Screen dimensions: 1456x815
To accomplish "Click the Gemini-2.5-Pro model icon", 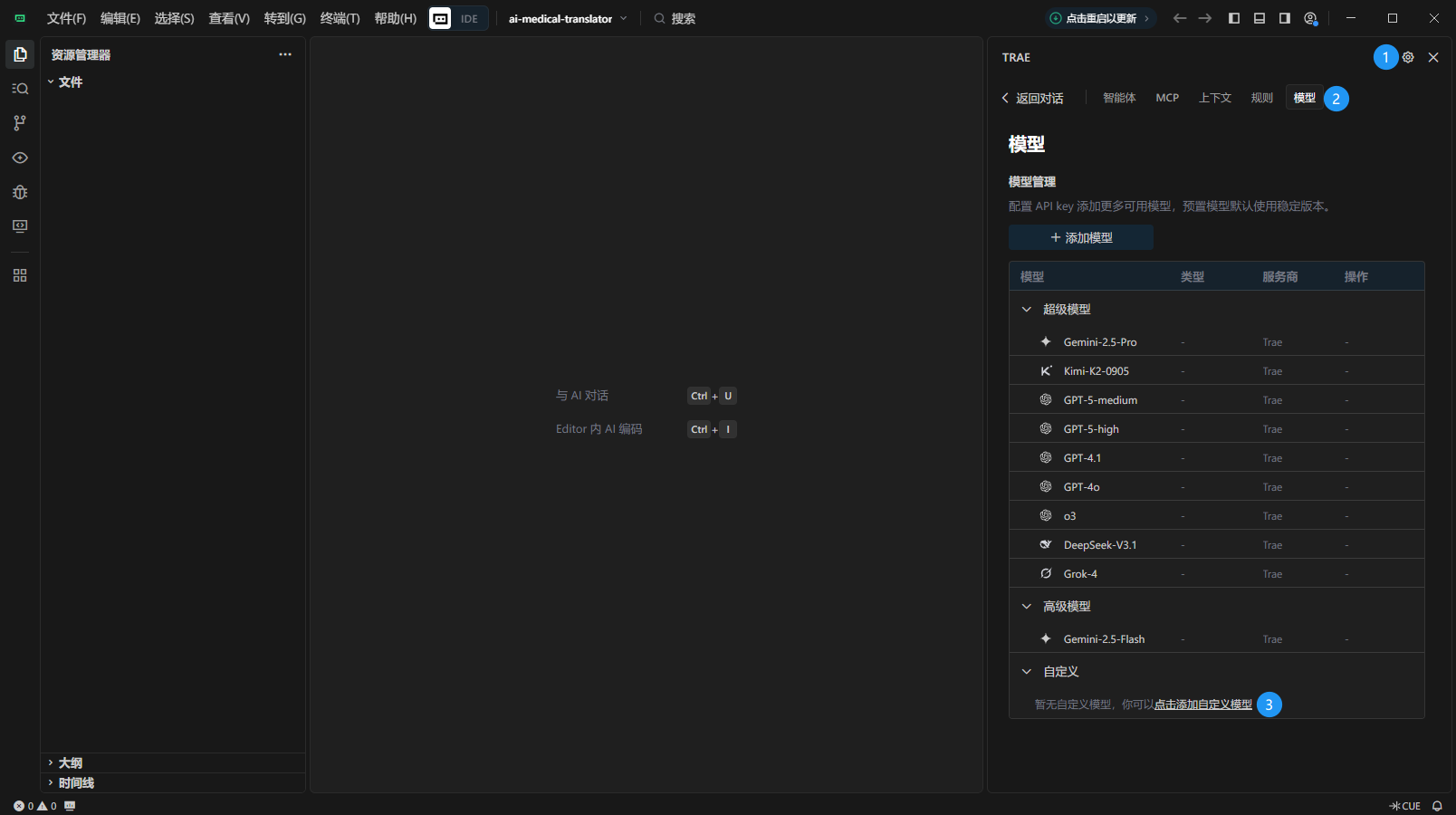I will point(1046,341).
